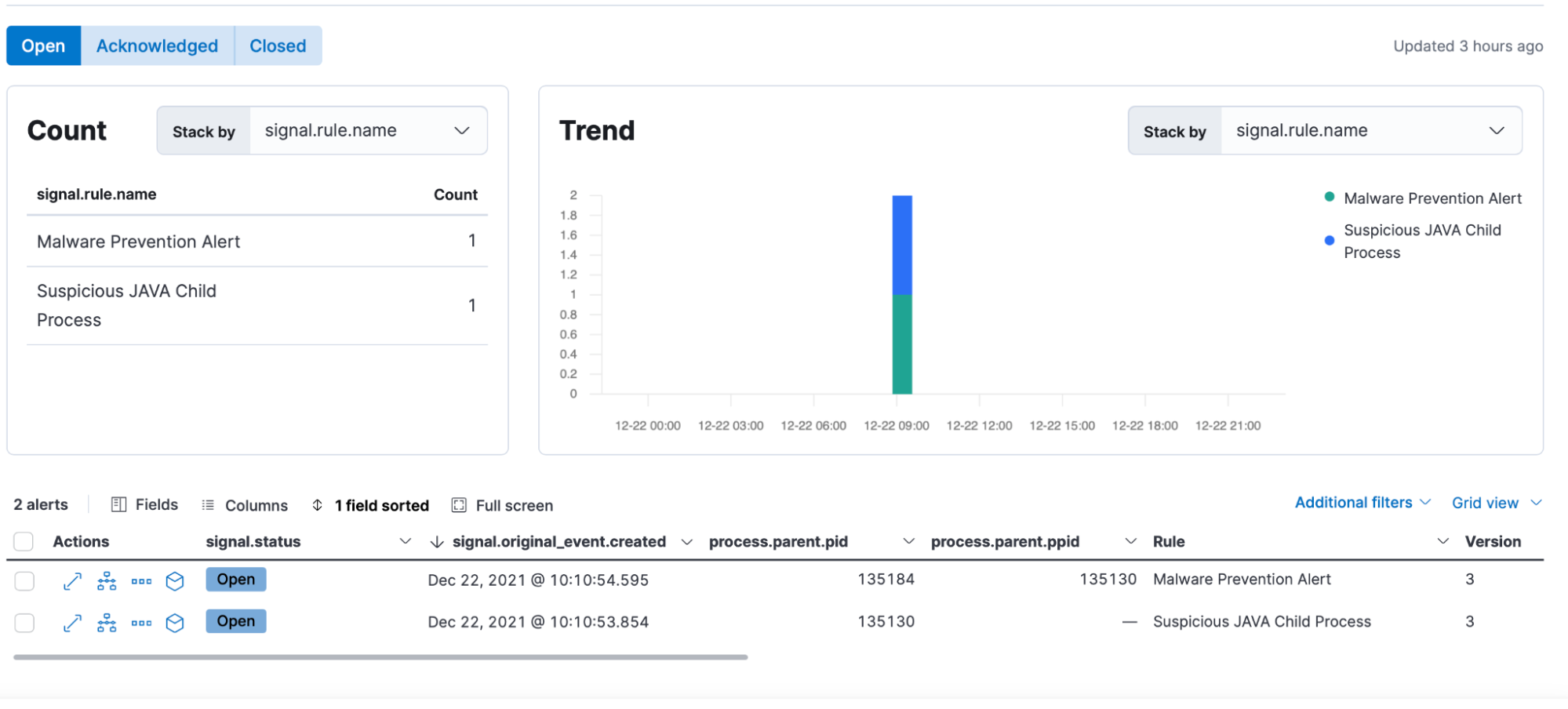Viewport: 1568px width, 709px height.
Task: Open more actions for Suspicious JAVA Child Process row
Action: point(141,623)
